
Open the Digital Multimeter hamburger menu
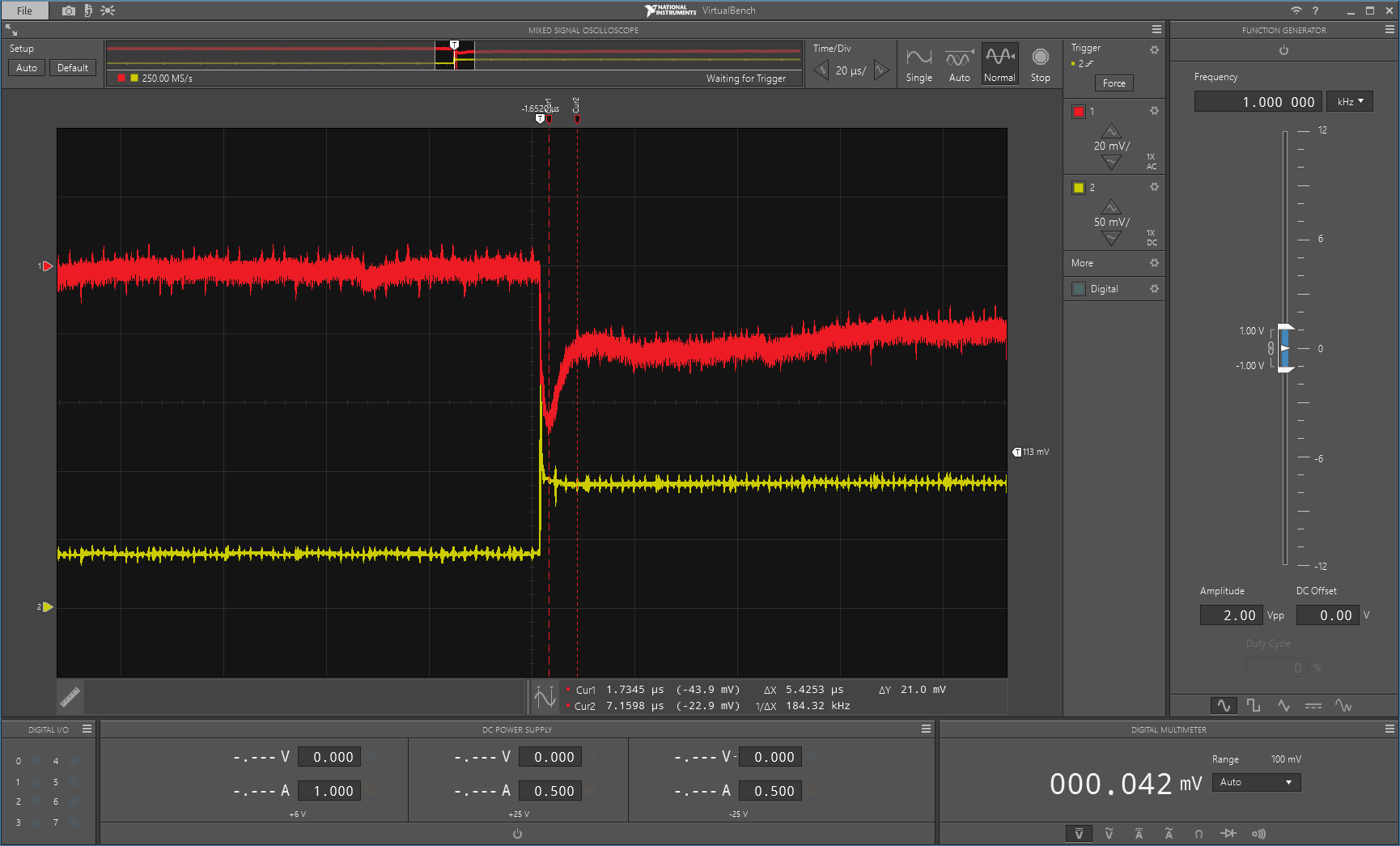click(1389, 729)
